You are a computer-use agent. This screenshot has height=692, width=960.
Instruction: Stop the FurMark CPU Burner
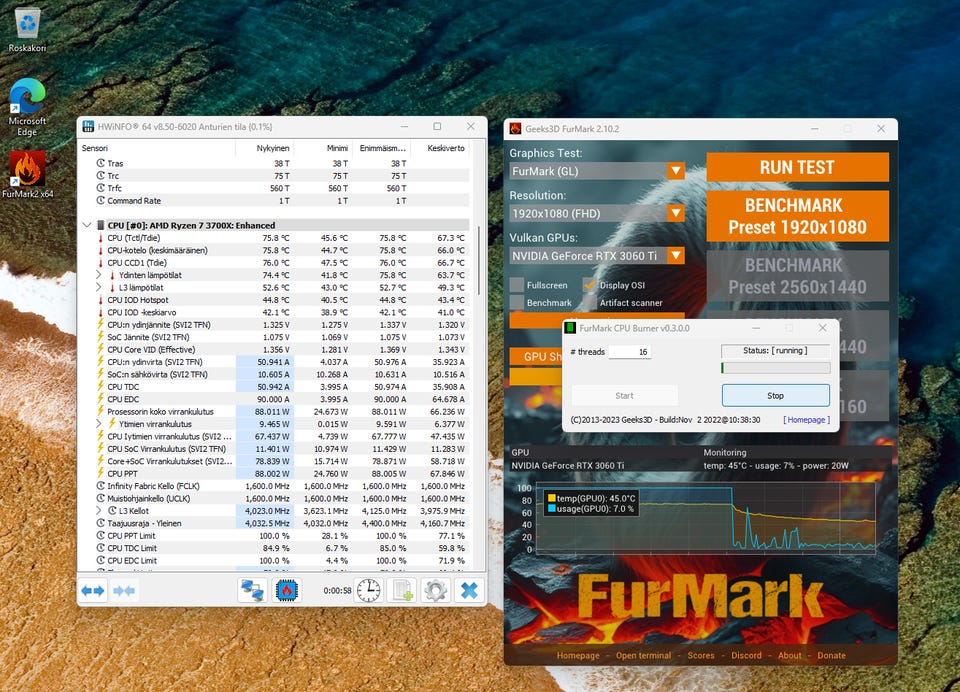tap(776, 396)
